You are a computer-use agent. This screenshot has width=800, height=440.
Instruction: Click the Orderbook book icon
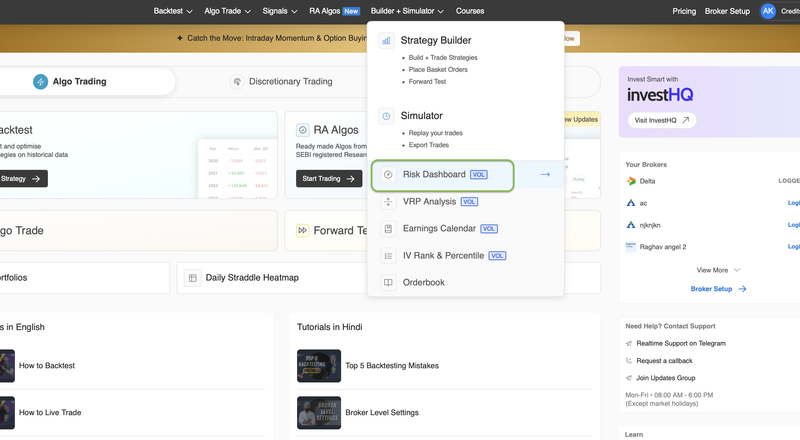[x=388, y=282]
